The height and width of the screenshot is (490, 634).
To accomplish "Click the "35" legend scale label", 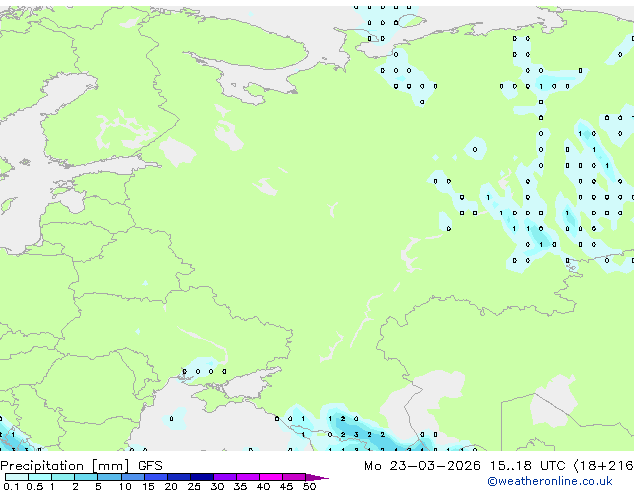I will point(240,486).
